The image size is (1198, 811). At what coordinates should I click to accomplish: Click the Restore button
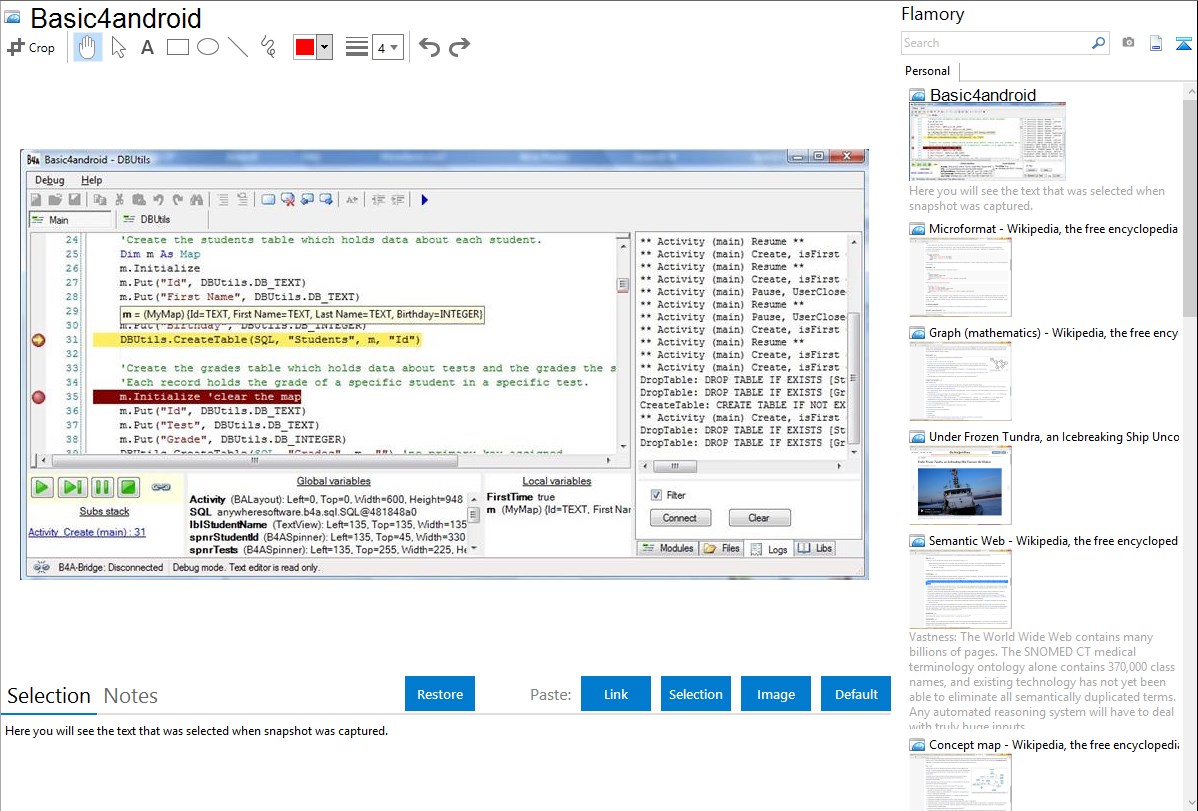click(440, 694)
